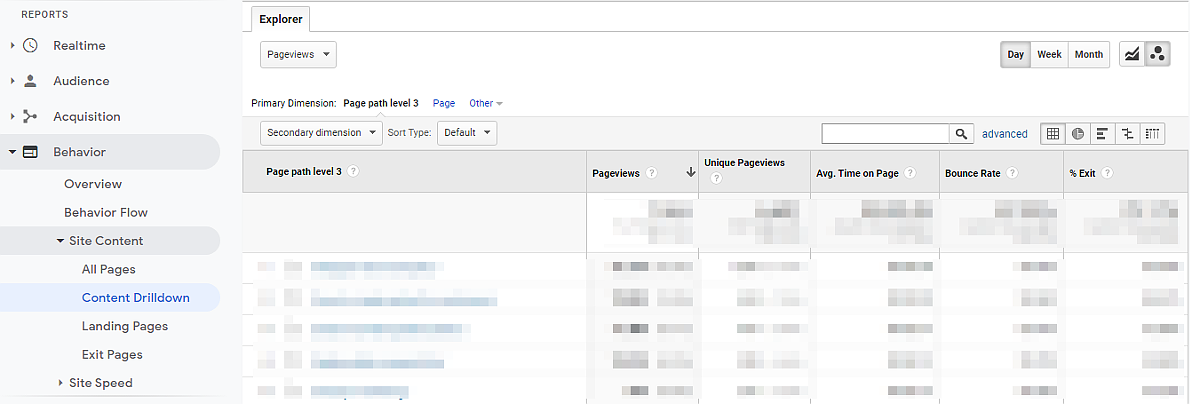Click the table search input field
Viewport: 1190px width, 404px height.
point(886,134)
